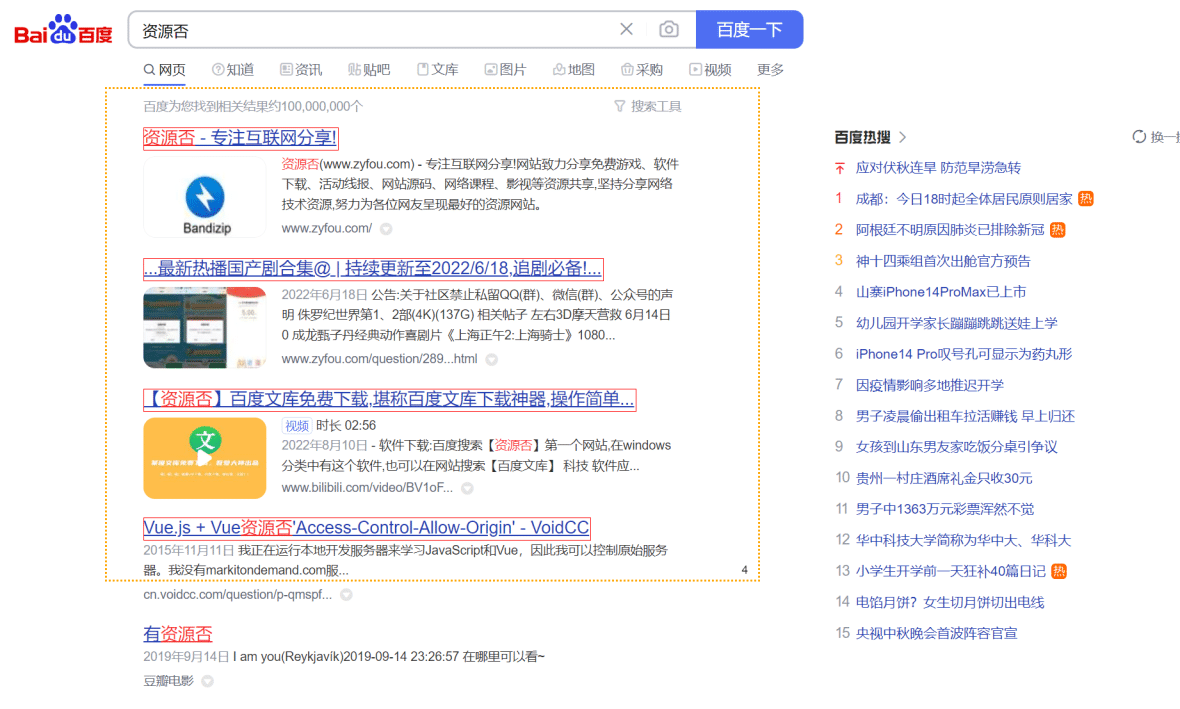Open the 地图 tab
The height and width of the screenshot is (709, 1180).
[x=573, y=70]
